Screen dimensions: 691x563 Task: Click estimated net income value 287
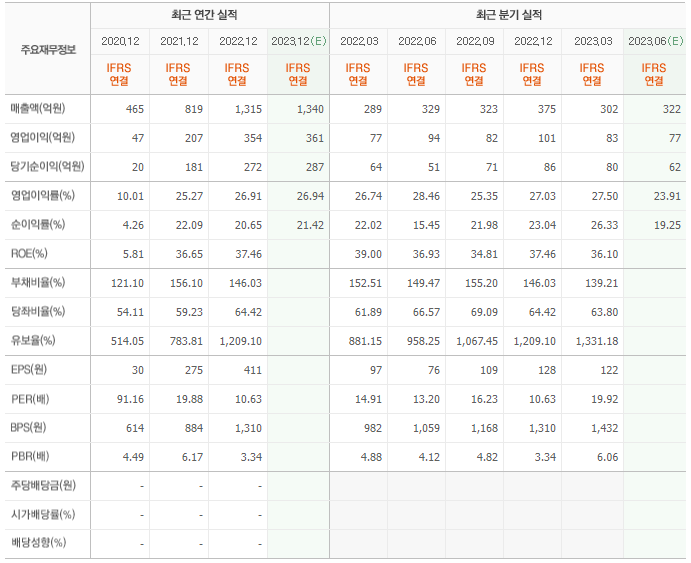(x=315, y=167)
